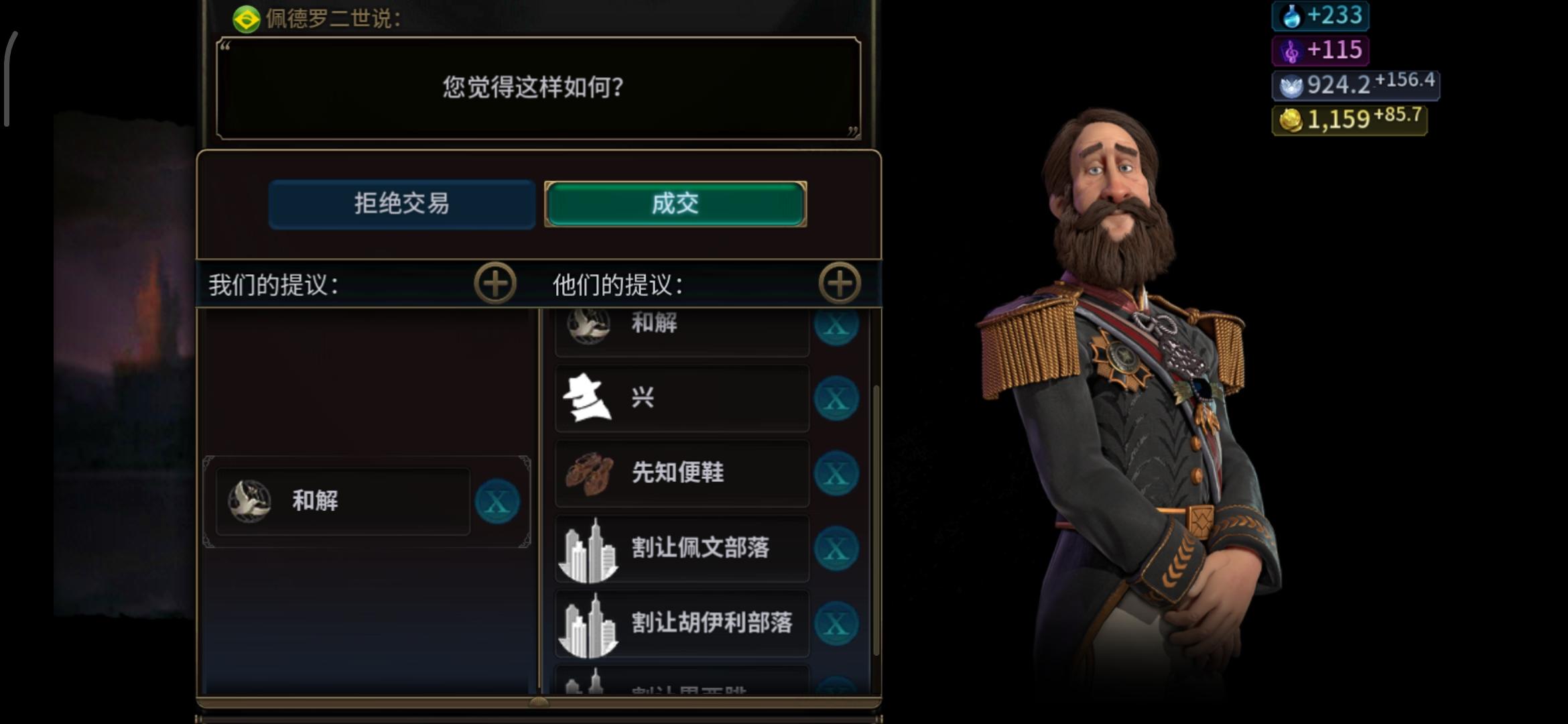Viewport: 1568px width, 724px height.
Task: Click the gold coin 1,159 treasury indicator
Action: click(1350, 119)
